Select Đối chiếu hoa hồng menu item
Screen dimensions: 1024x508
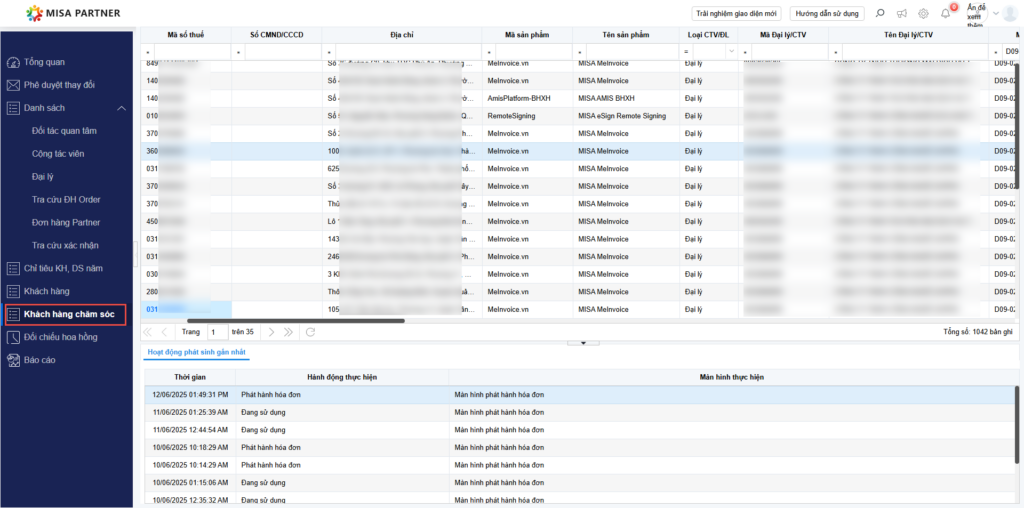click(x=60, y=337)
